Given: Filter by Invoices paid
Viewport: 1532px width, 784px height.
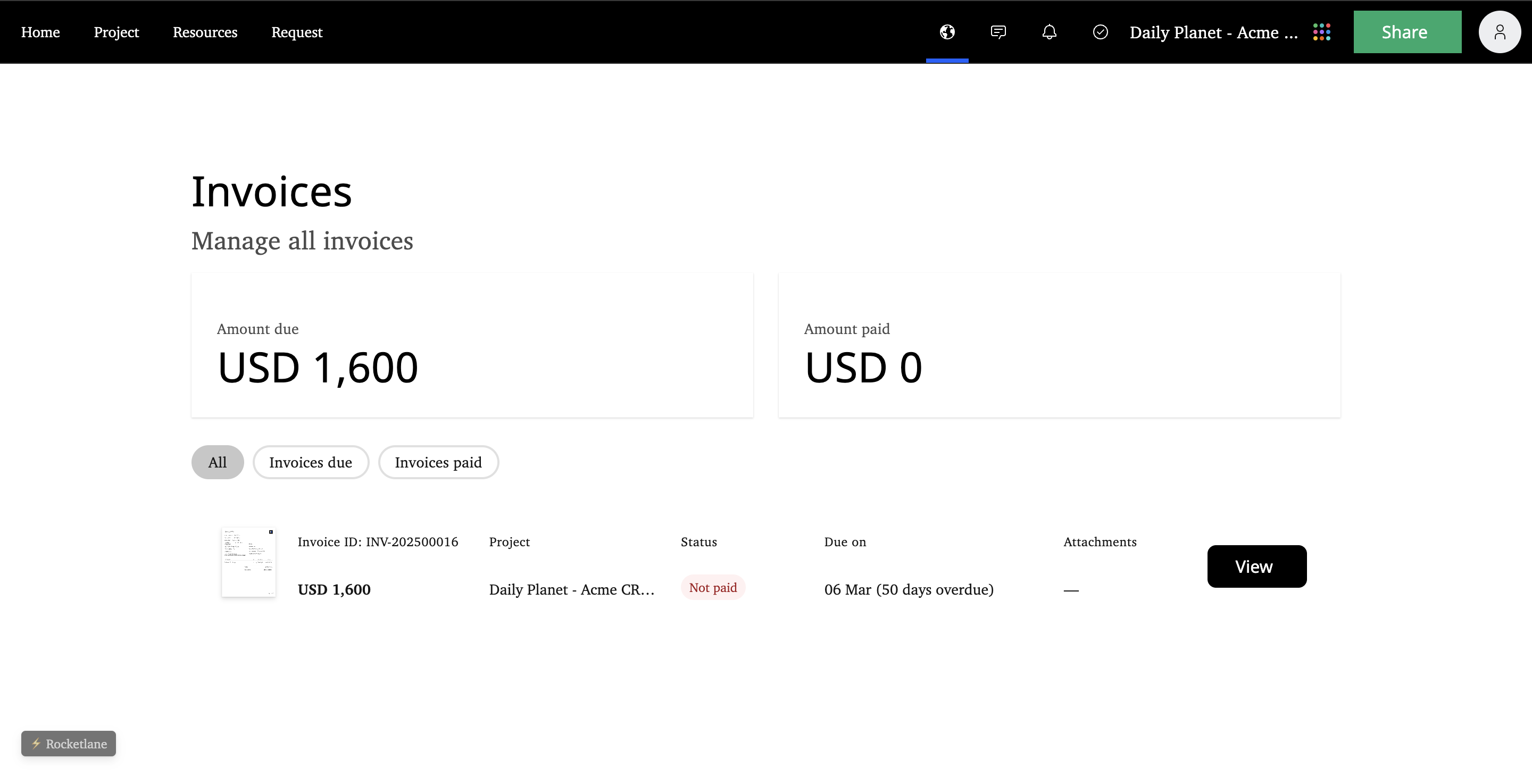Looking at the screenshot, I should pos(438,462).
